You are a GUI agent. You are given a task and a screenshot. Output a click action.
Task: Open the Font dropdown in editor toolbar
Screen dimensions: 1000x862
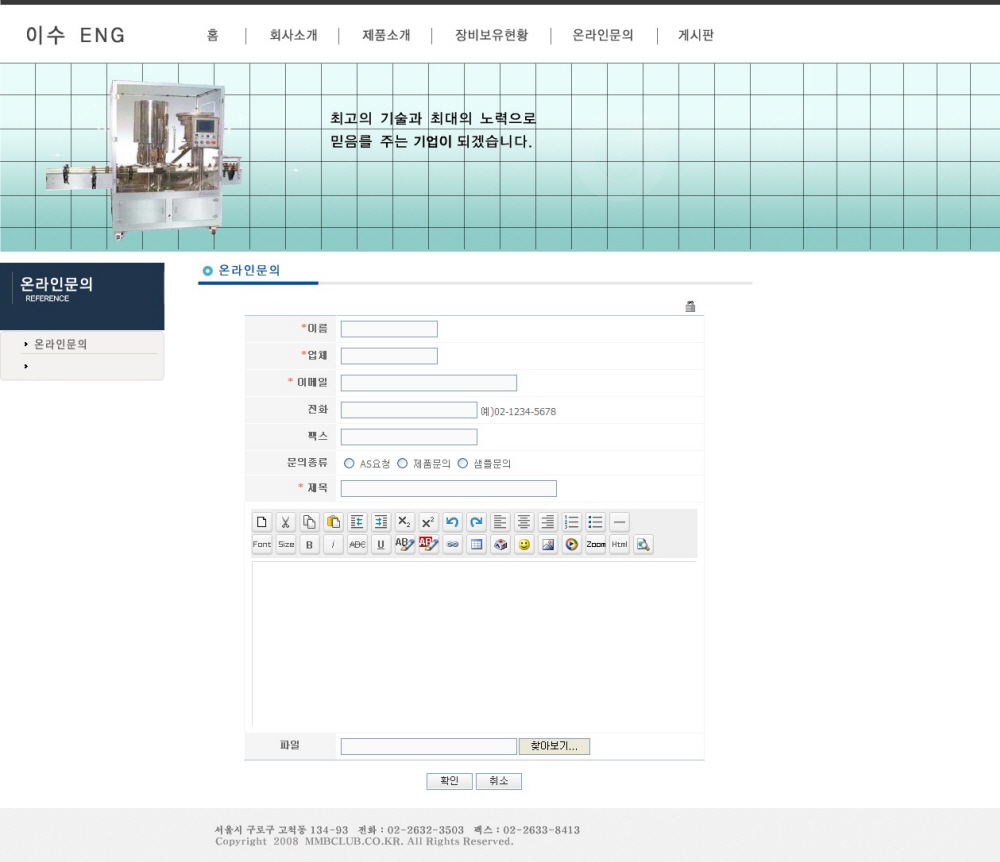point(261,545)
